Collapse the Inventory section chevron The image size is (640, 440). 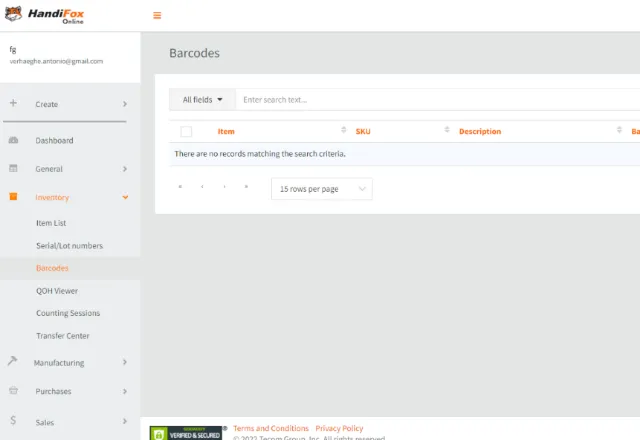tap(125, 197)
